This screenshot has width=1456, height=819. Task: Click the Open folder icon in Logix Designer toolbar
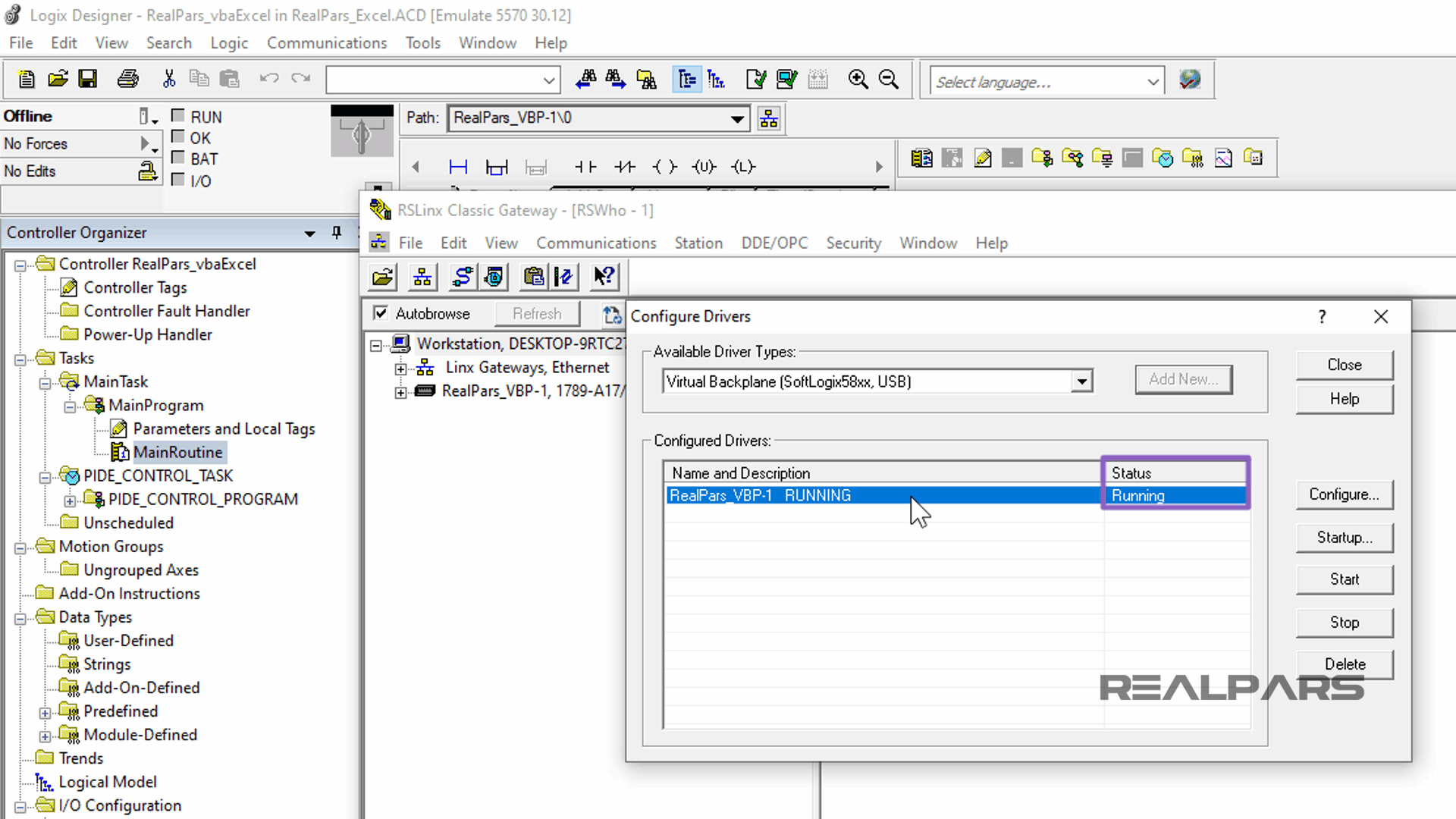click(x=58, y=79)
